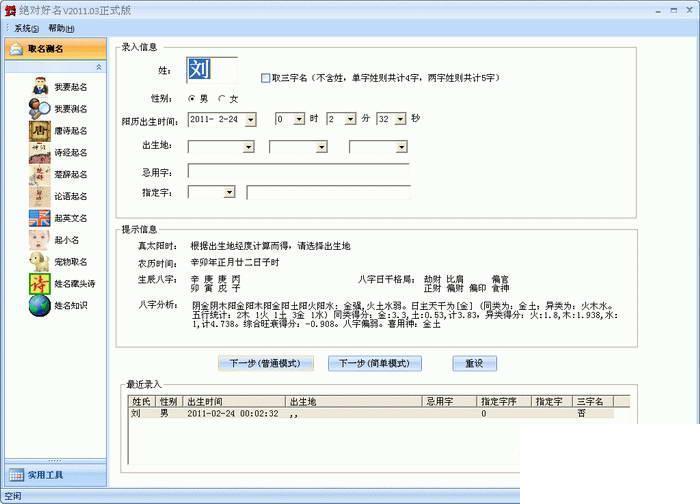The height and width of the screenshot is (504, 700).
Task: Open the 我要测名 magnifier icon
Action: coord(40,108)
